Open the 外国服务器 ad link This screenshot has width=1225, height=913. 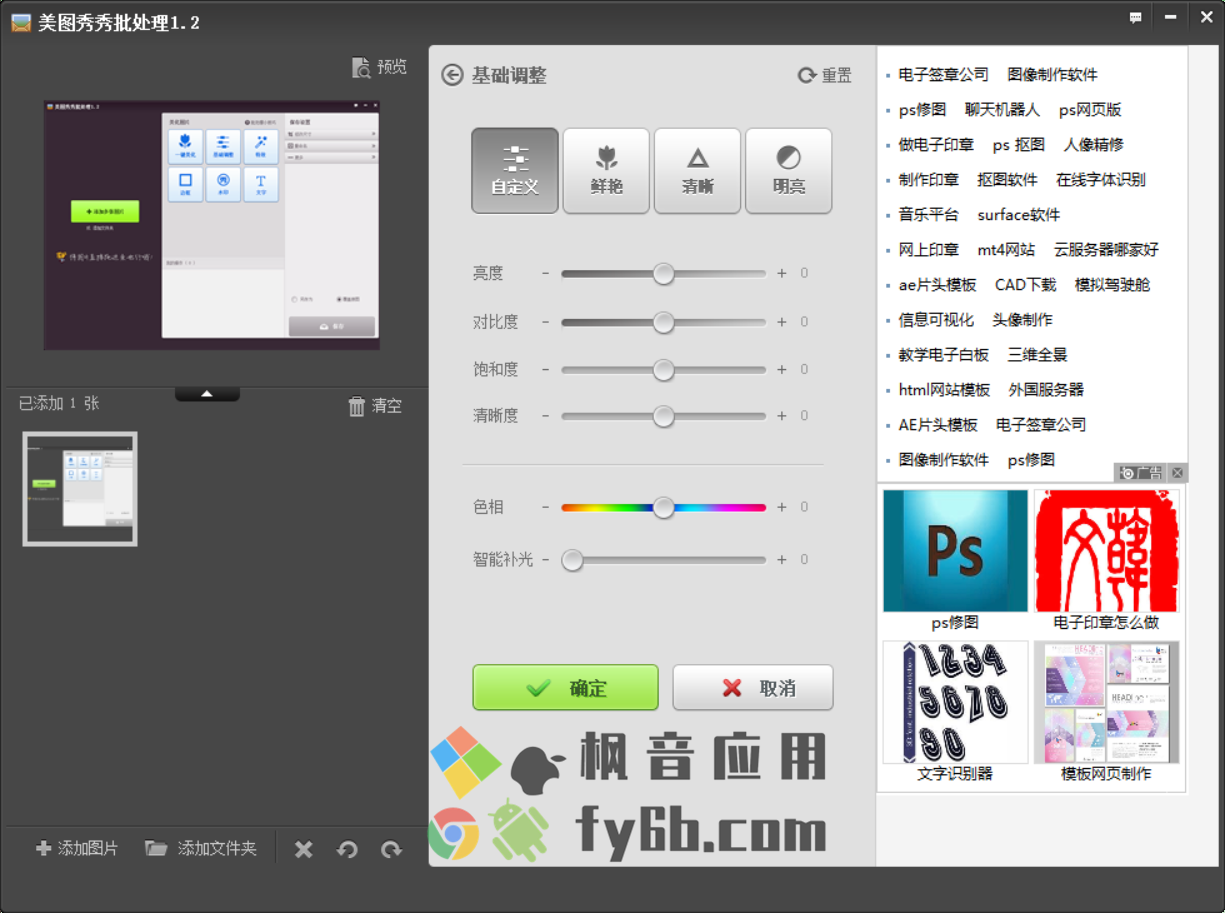click(1046, 390)
